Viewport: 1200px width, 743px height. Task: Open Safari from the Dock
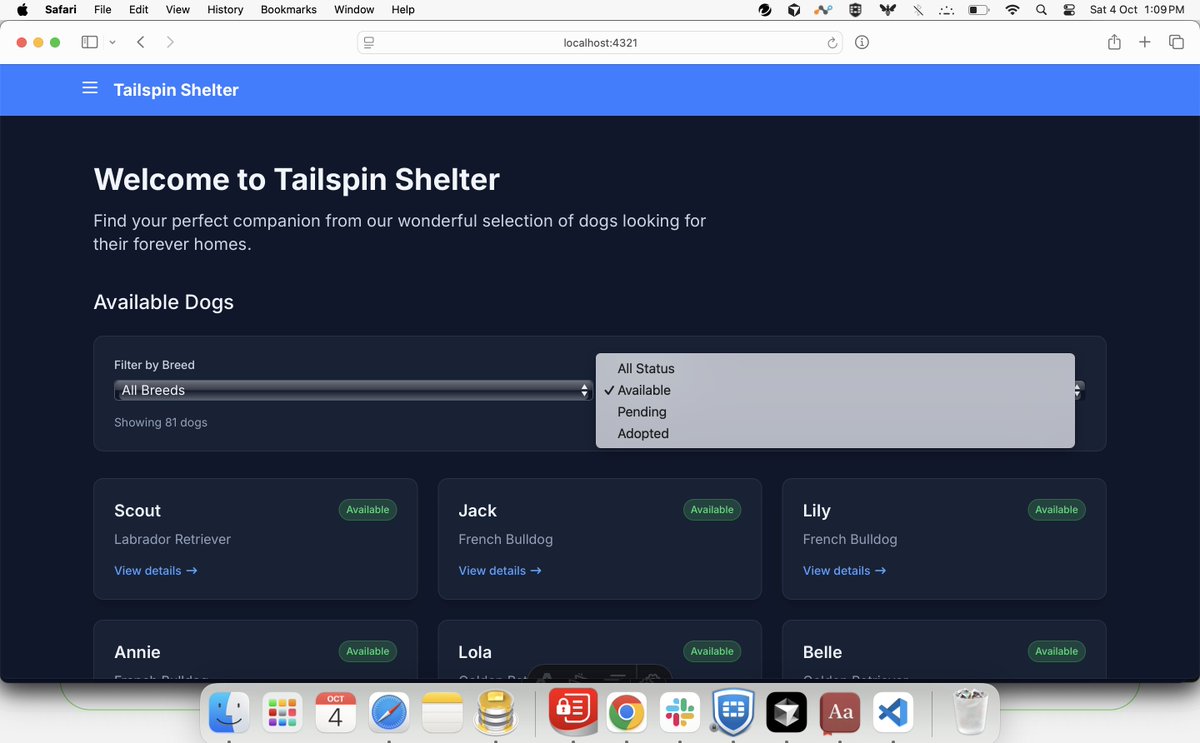(389, 713)
